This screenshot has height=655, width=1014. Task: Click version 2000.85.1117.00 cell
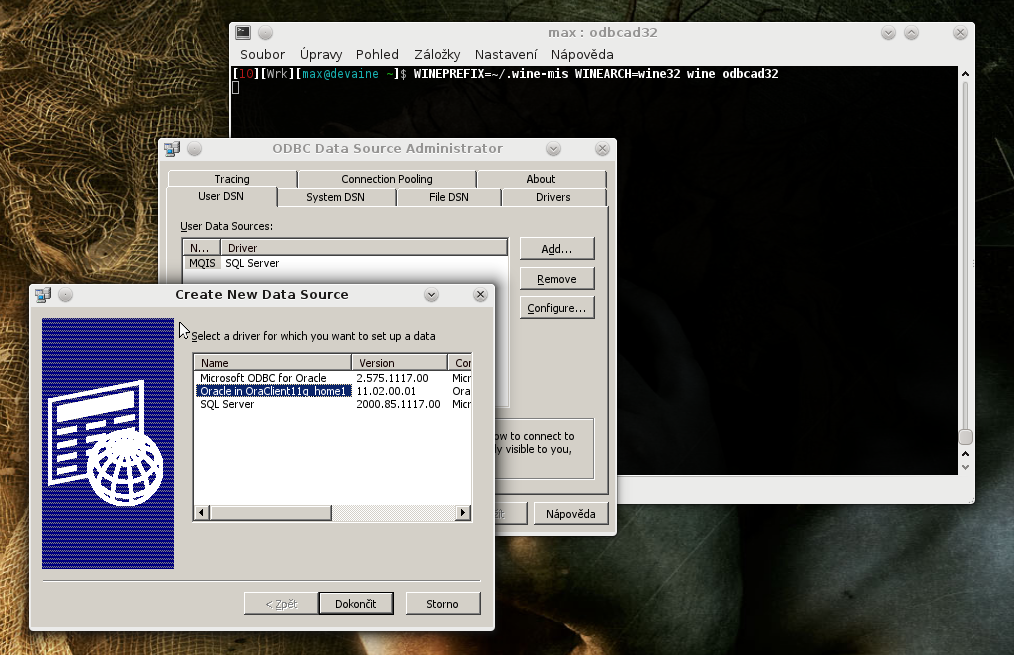[x=398, y=404]
